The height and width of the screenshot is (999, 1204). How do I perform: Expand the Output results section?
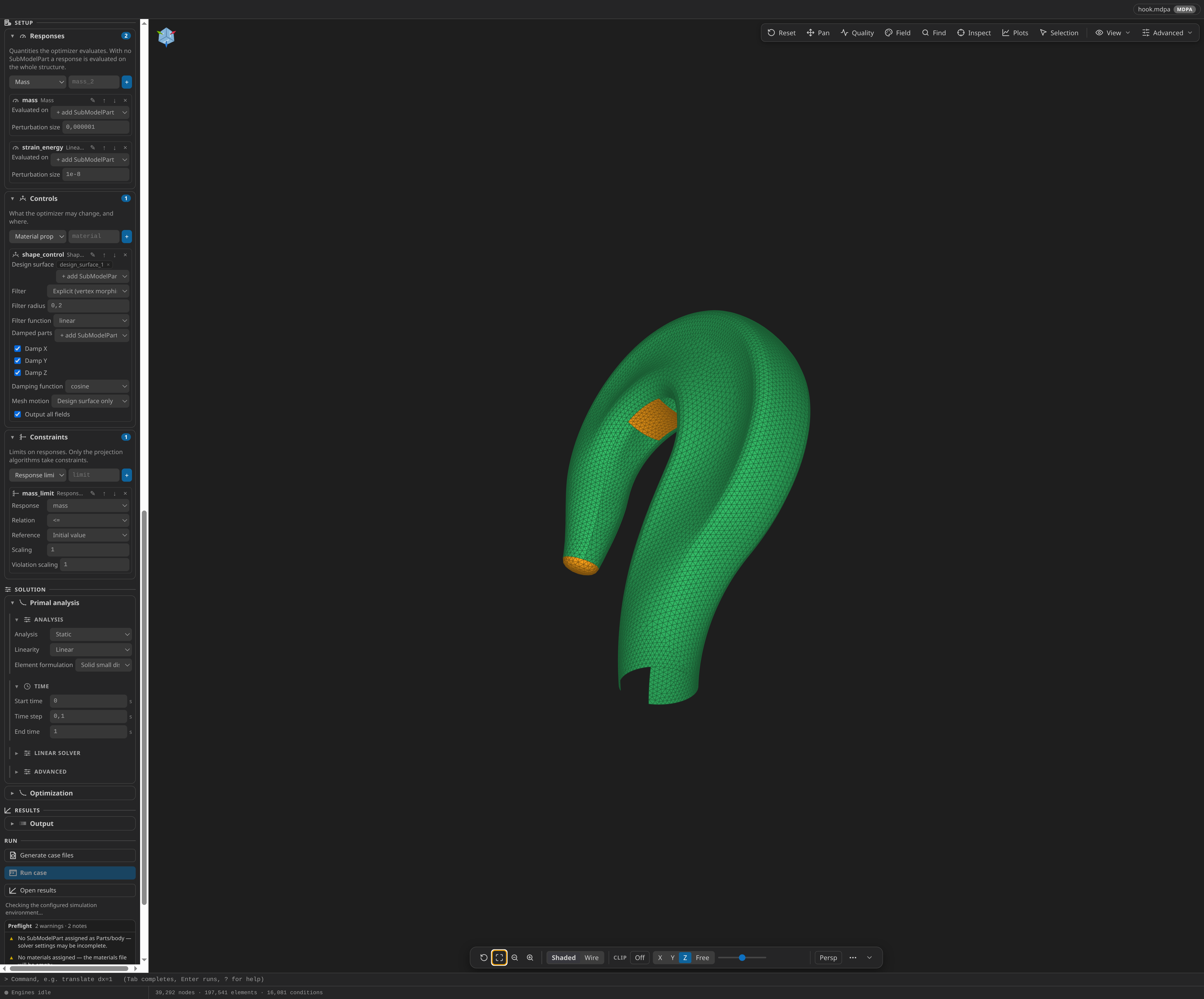70,824
